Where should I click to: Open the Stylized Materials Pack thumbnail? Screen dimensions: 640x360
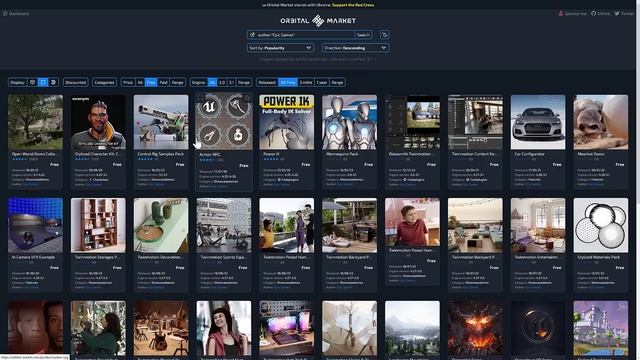pyautogui.click(x=601, y=225)
